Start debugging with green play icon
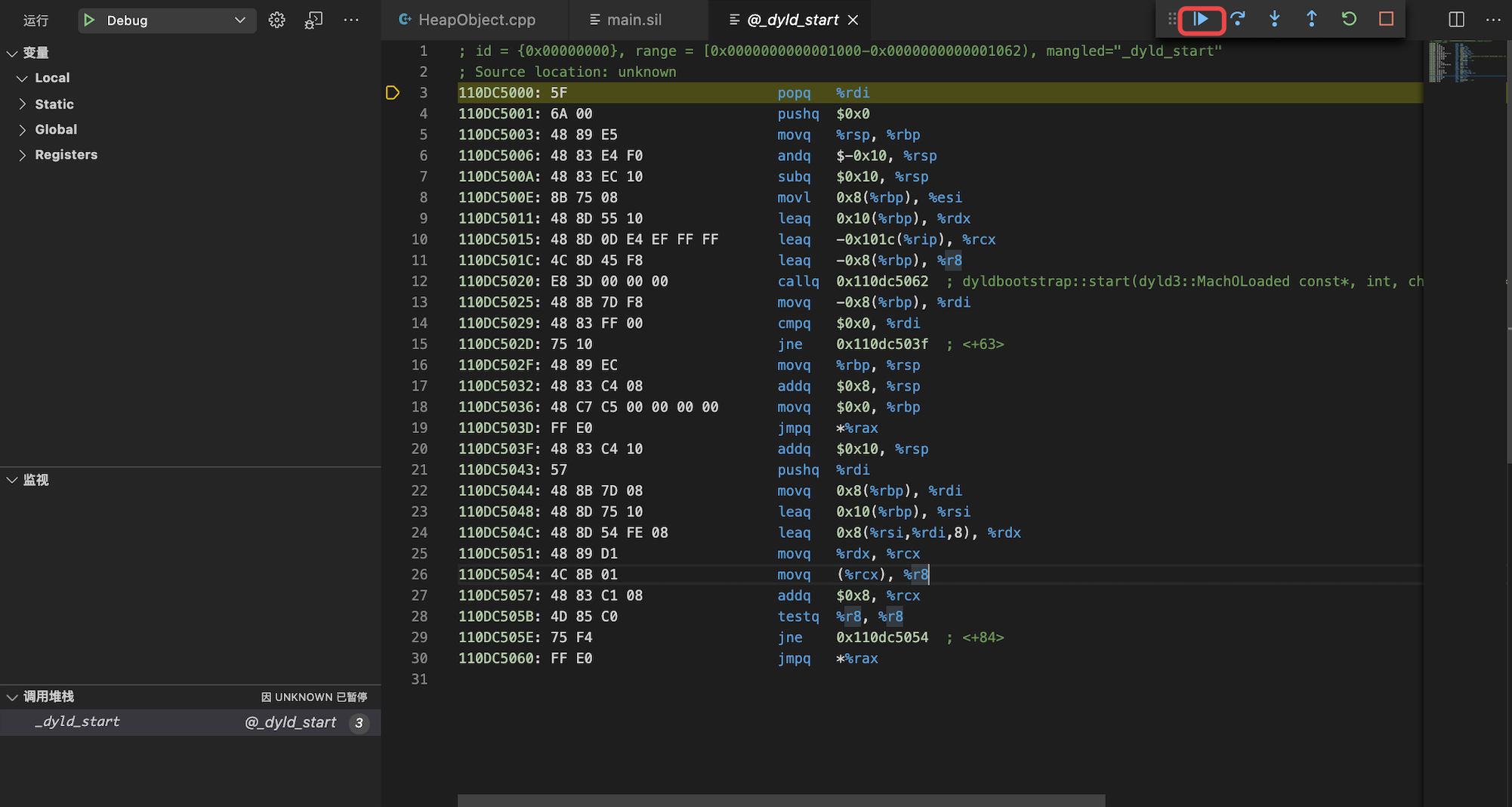This screenshot has width=1512, height=807. [89, 20]
